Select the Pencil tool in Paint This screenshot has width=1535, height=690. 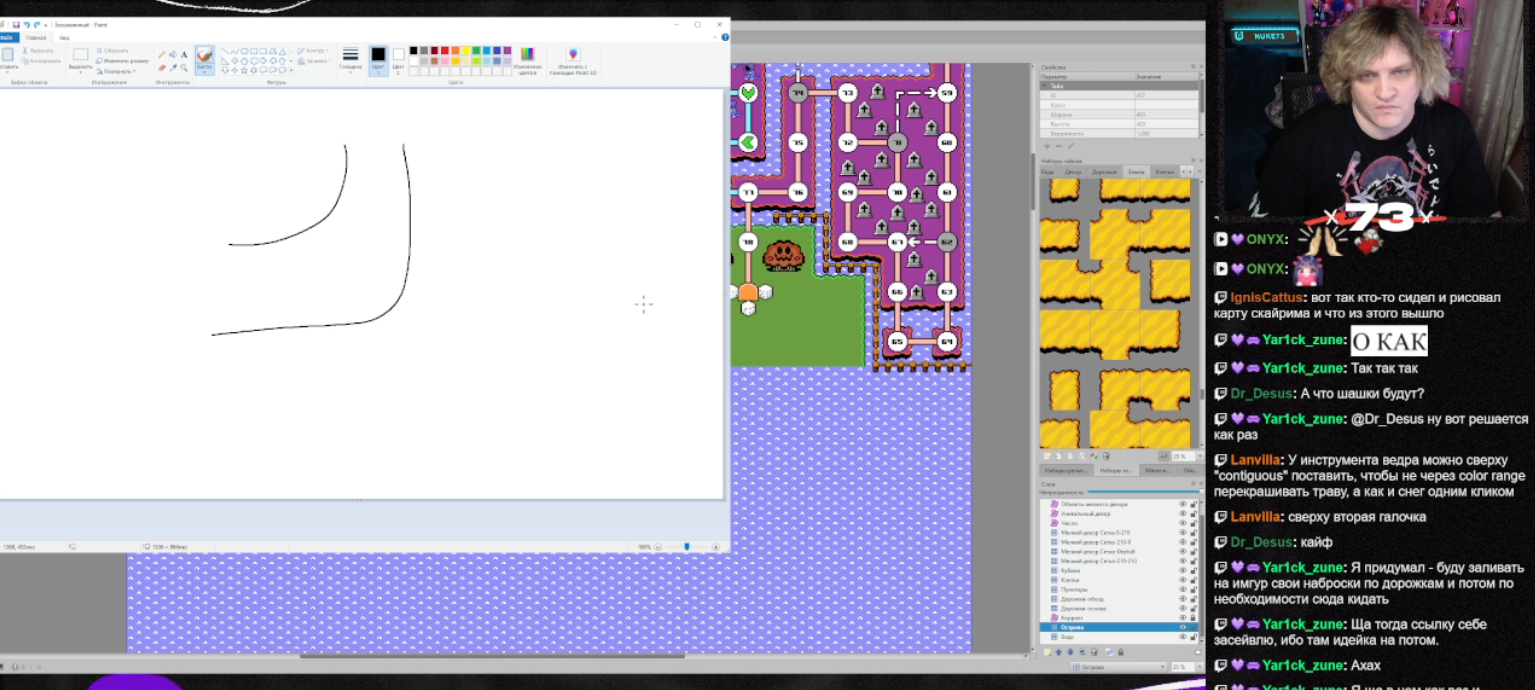tap(162, 54)
